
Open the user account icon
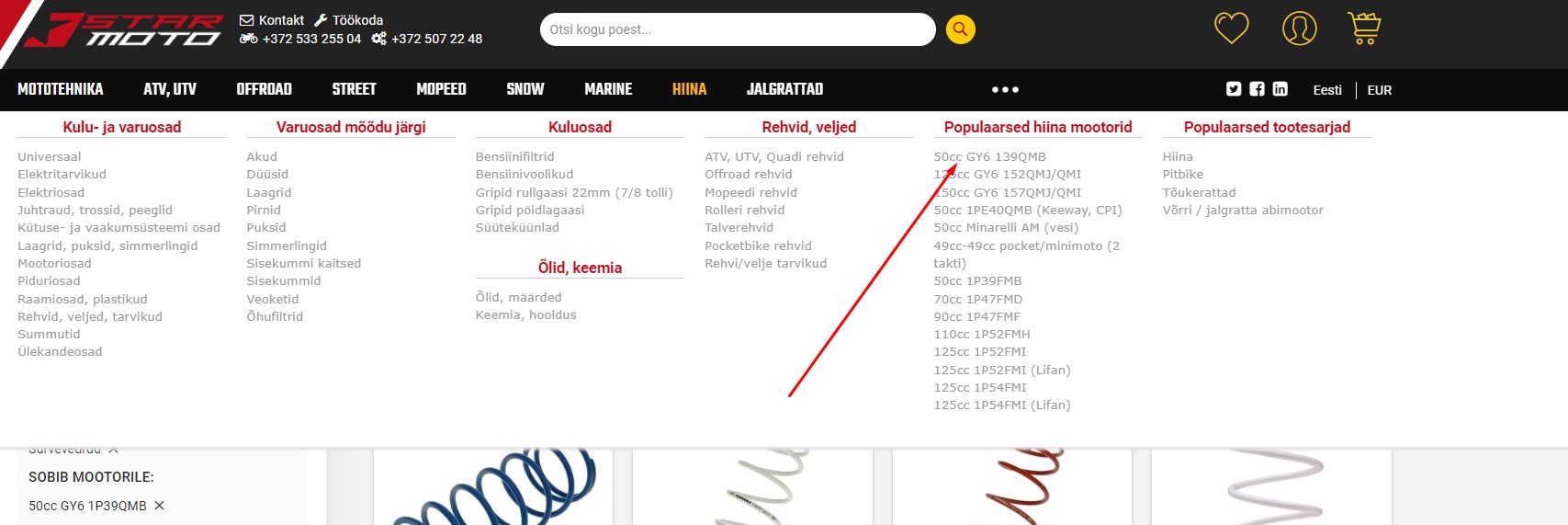[1299, 29]
